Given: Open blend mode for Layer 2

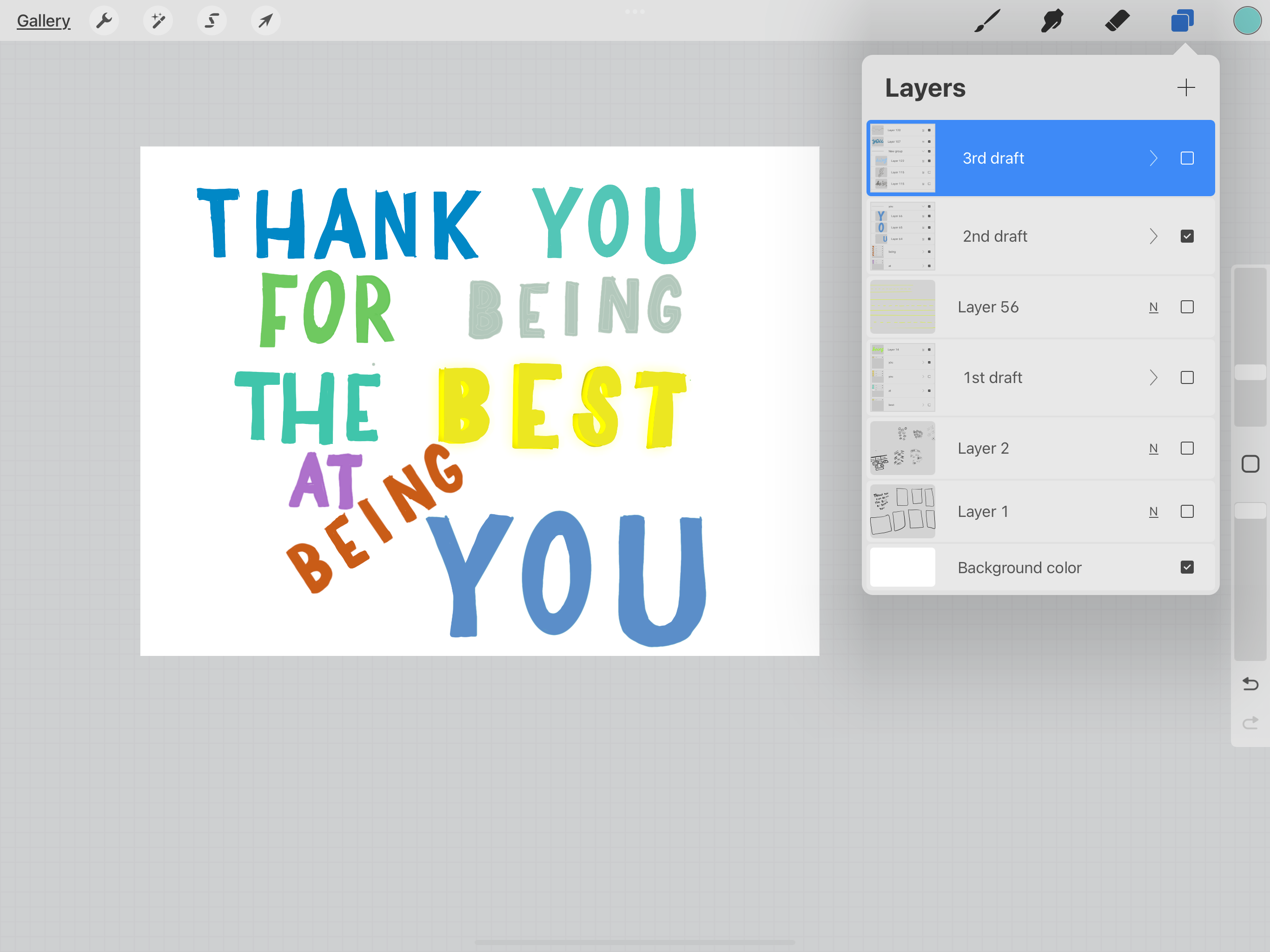Looking at the screenshot, I should pos(1153,449).
